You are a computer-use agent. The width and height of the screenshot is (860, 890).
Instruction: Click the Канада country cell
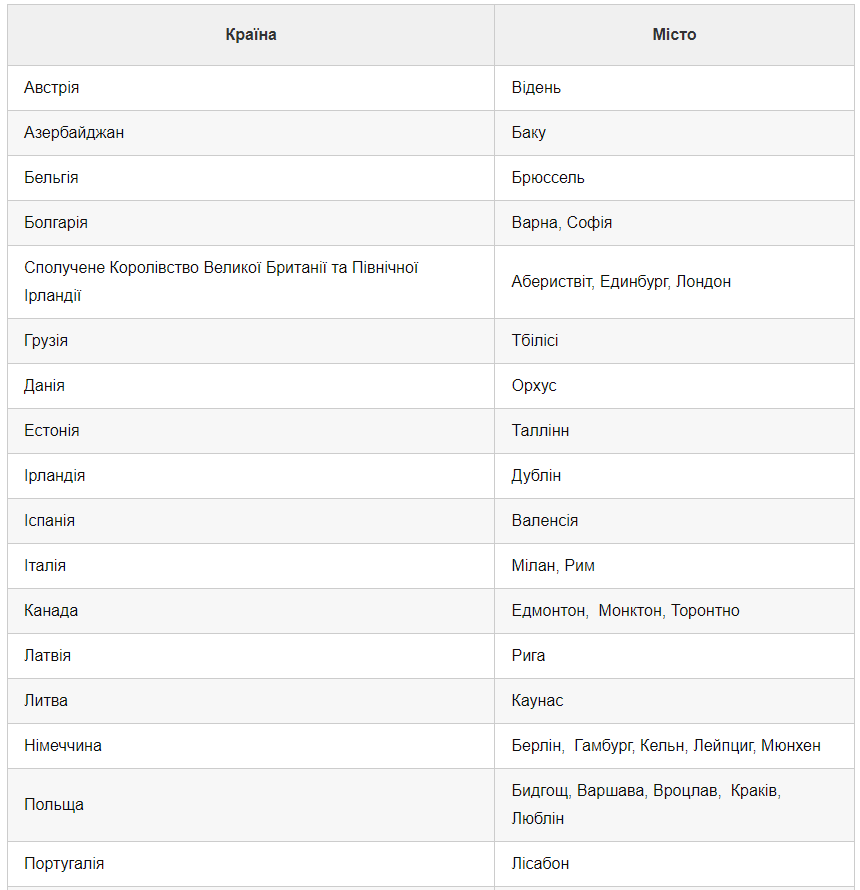tap(51, 611)
